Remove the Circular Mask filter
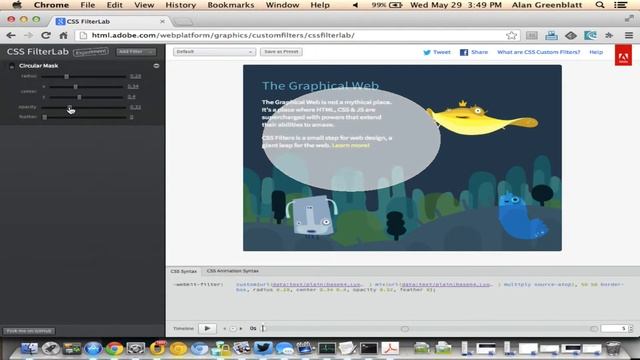The image size is (640, 360). click(x=156, y=66)
